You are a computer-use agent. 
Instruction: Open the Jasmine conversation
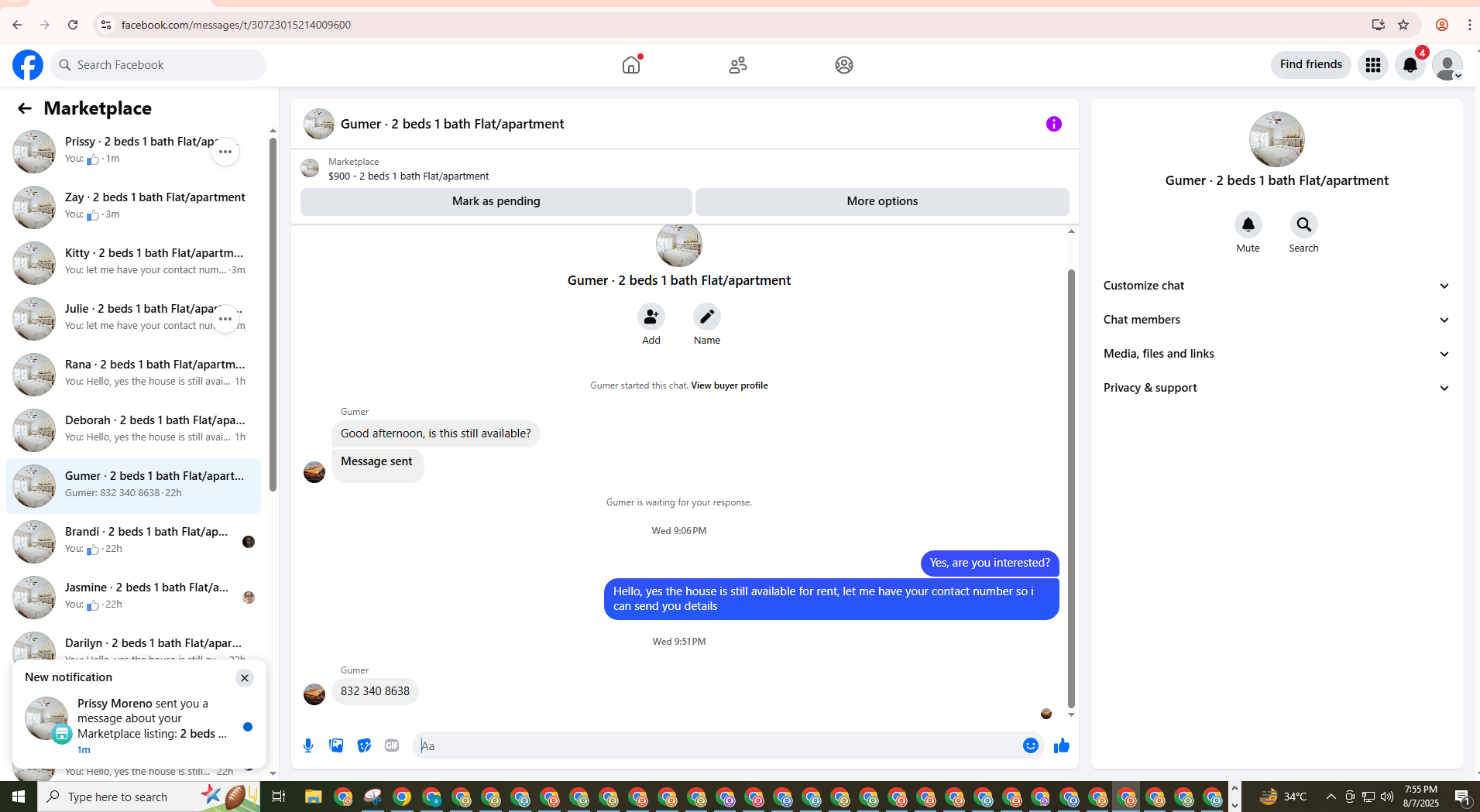point(133,598)
